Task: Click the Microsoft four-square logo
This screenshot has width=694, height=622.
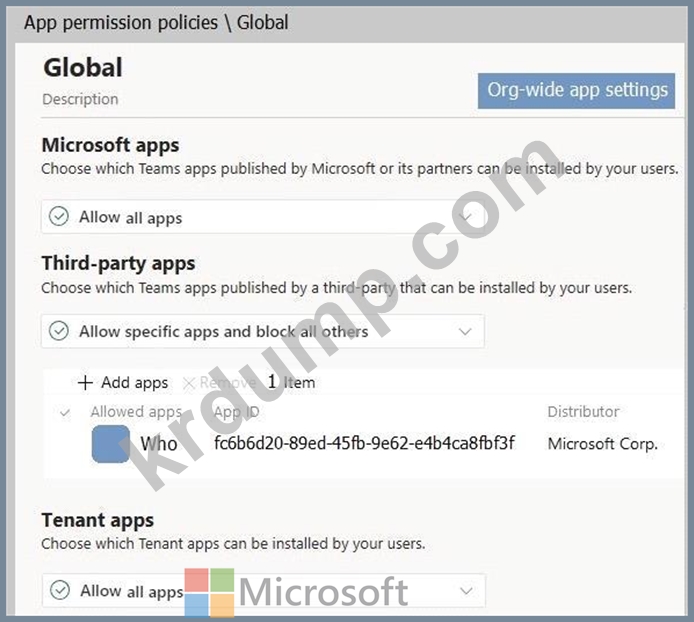Action: click(x=208, y=592)
